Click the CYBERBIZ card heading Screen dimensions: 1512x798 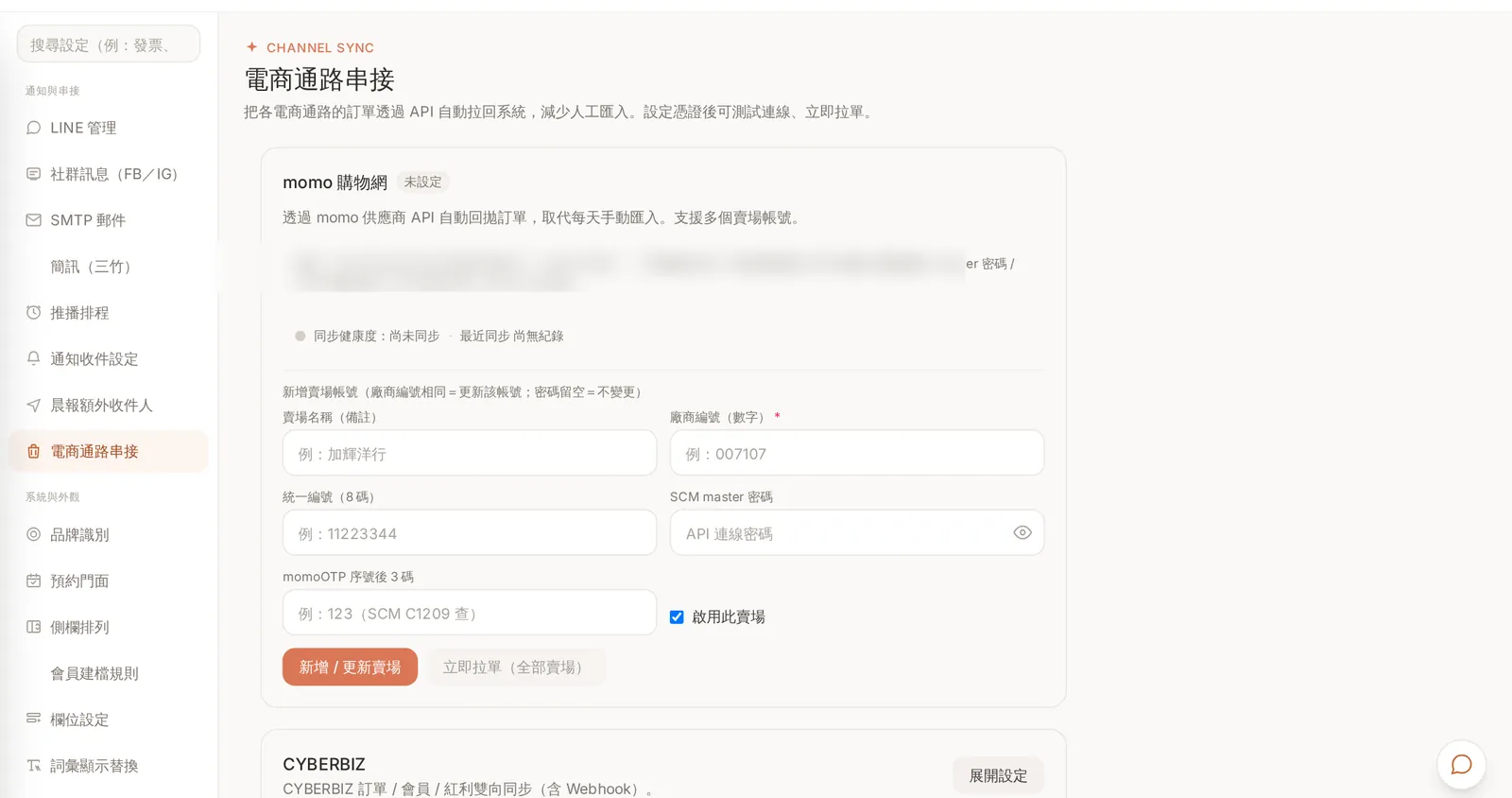pos(324,764)
